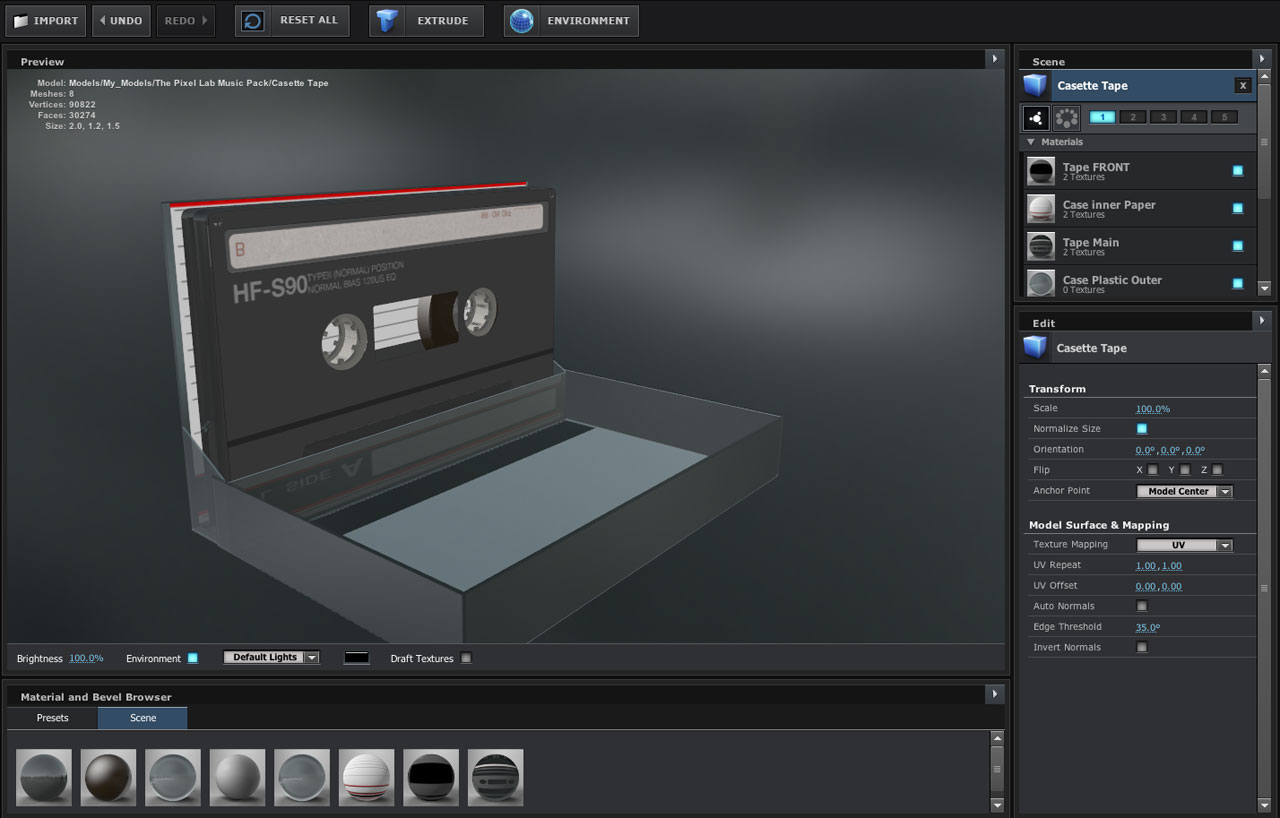Click the black background color swatch

tap(356, 658)
